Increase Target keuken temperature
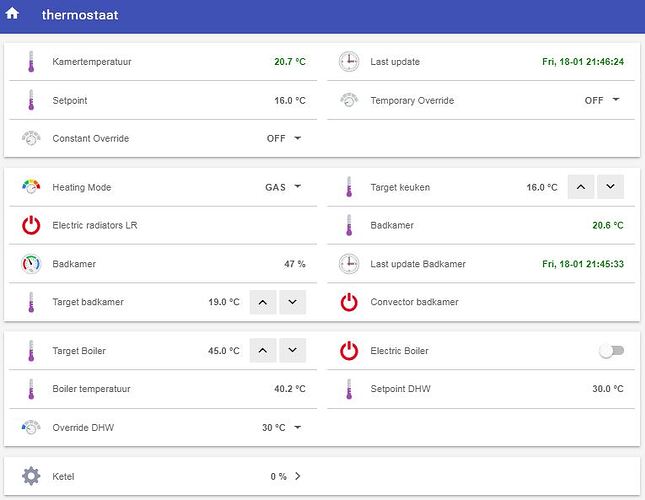The width and height of the screenshot is (645, 500). [581, 187]
